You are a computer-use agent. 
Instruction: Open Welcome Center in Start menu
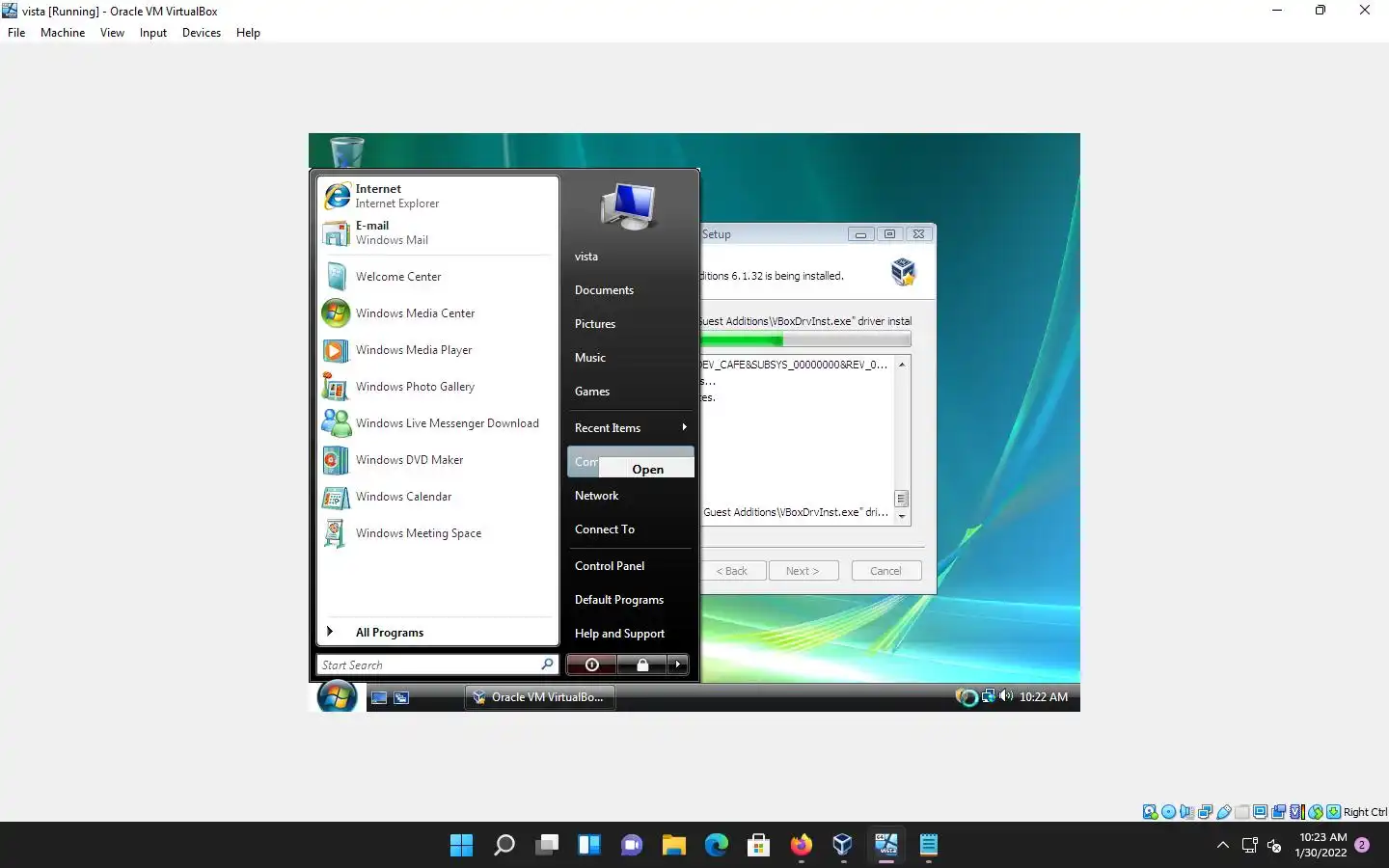click(x=438, y=277)
